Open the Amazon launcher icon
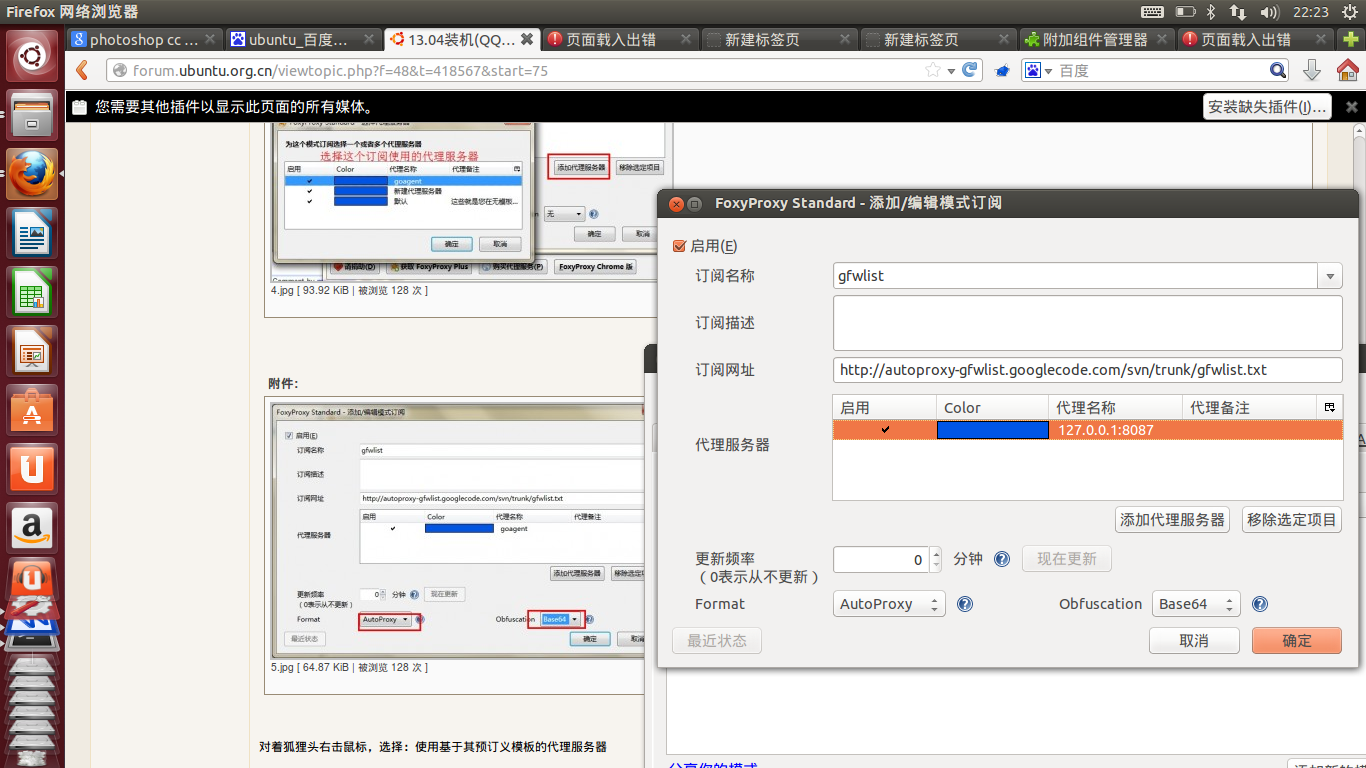The image size is (1366, 768). [x=33, y=528]
